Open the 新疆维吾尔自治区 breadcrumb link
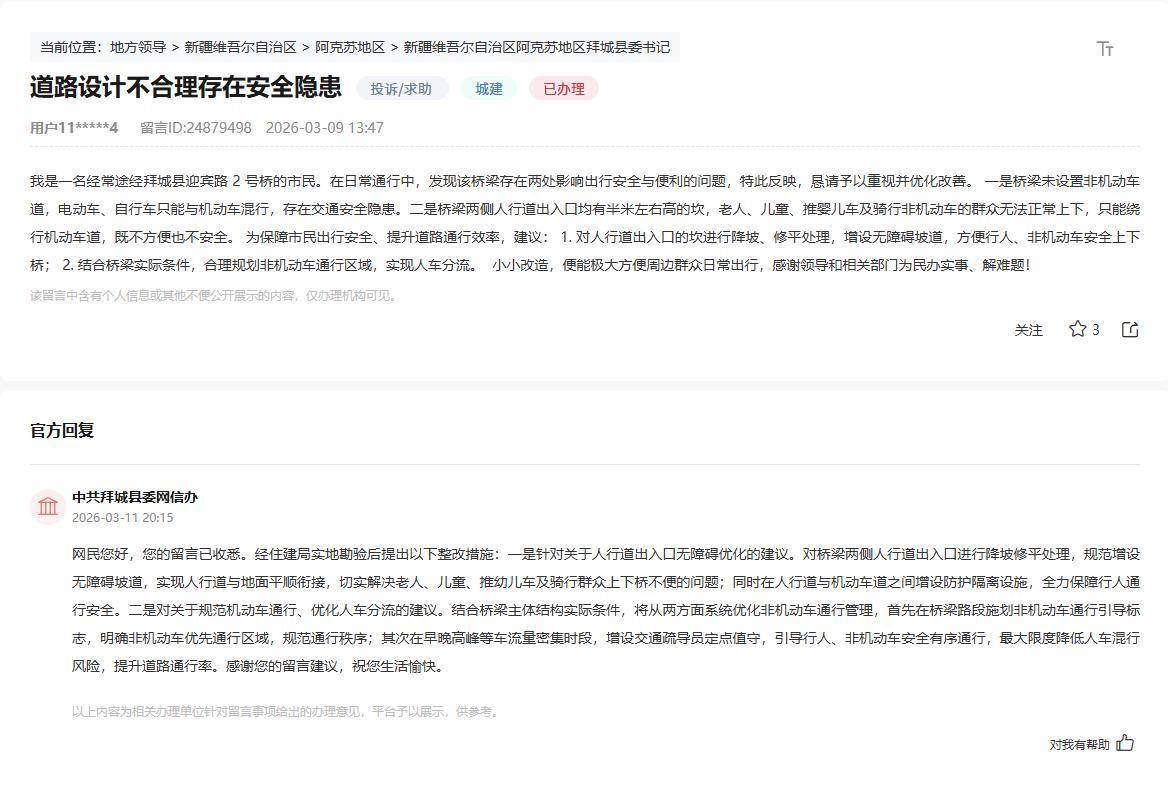This screenshot has width=1168, height=787. [241, 47]
